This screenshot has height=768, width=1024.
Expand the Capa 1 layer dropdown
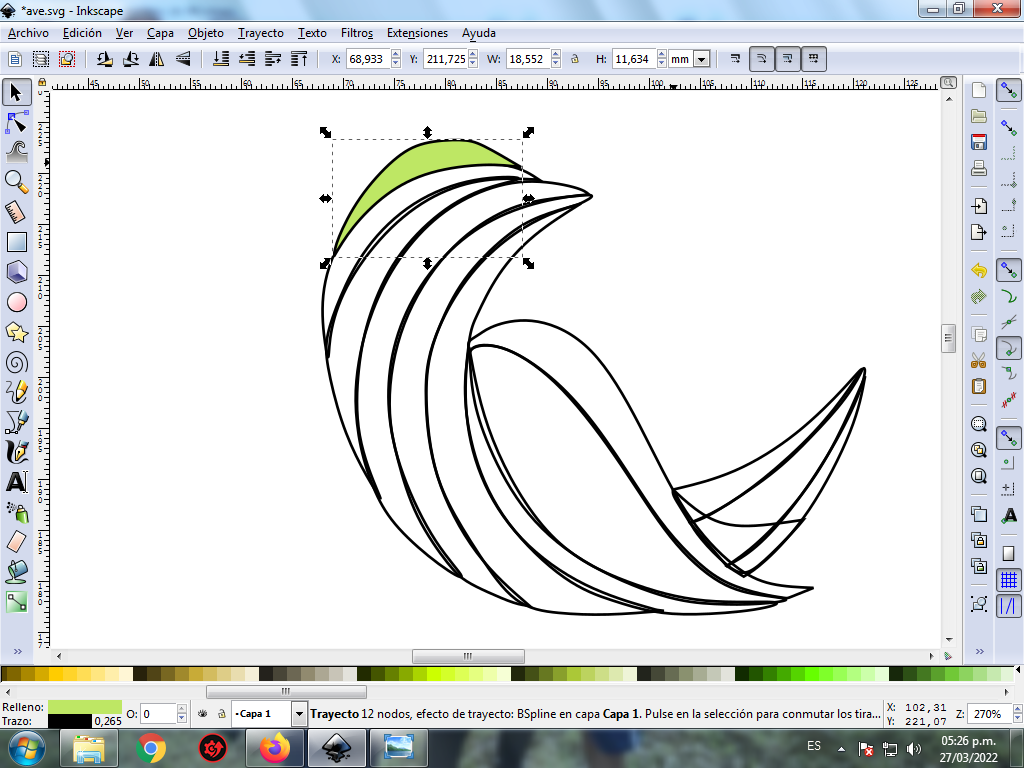[x=299, y=714]
